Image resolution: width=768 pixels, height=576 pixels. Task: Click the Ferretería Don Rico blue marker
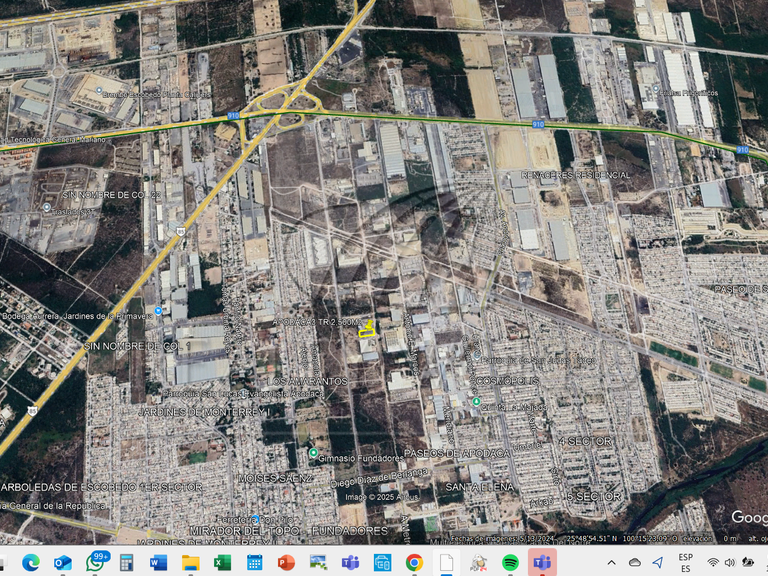(x=256, y=519)
